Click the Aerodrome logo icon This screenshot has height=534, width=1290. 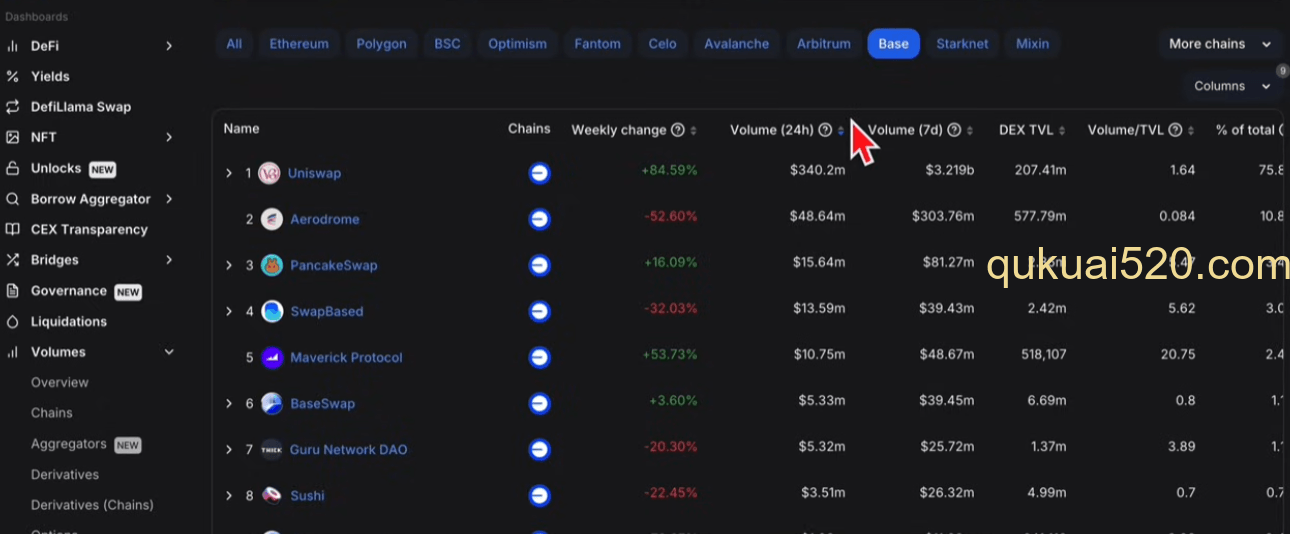[272, 219]
